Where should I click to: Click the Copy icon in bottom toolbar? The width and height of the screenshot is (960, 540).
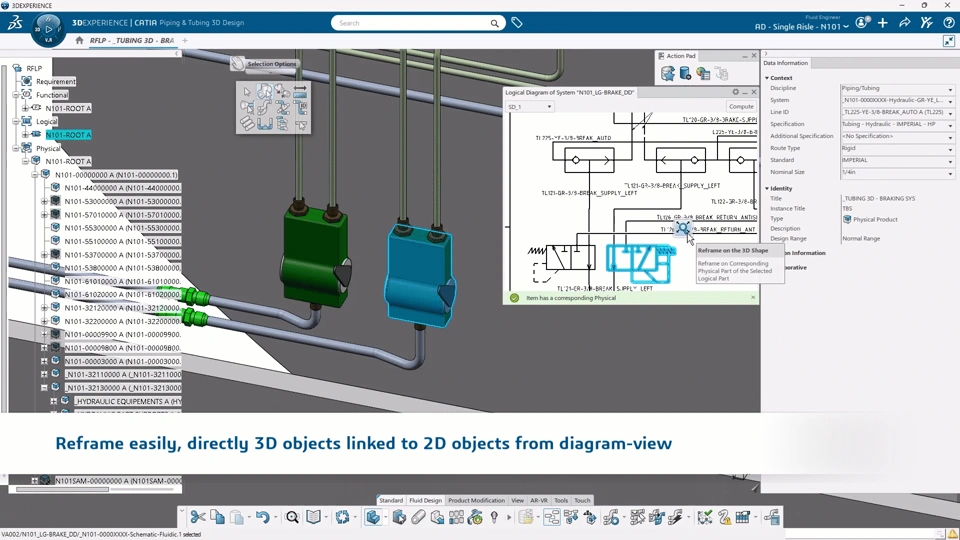tap(217, 517)
